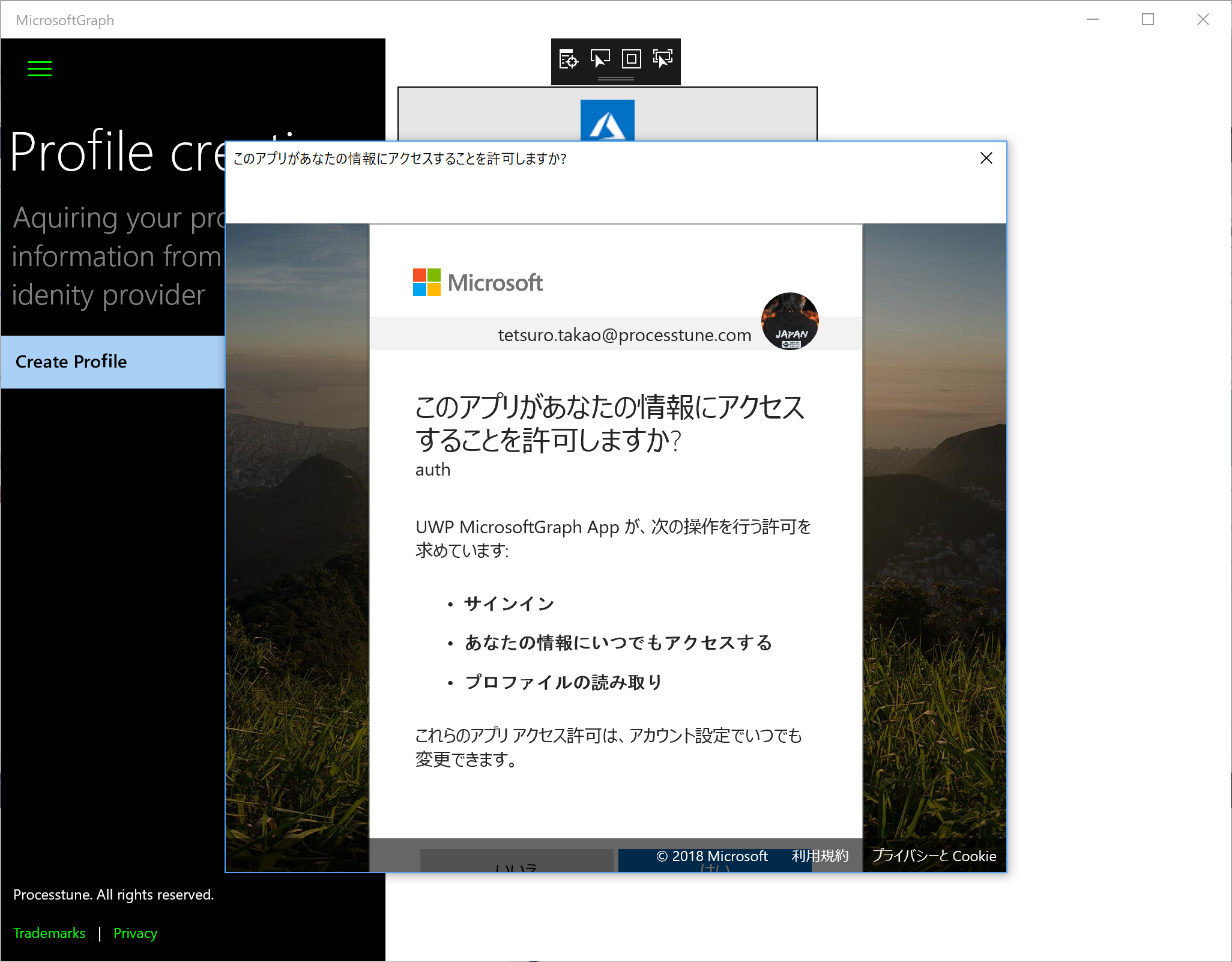Click the サインイン permission item

[509, 604]
